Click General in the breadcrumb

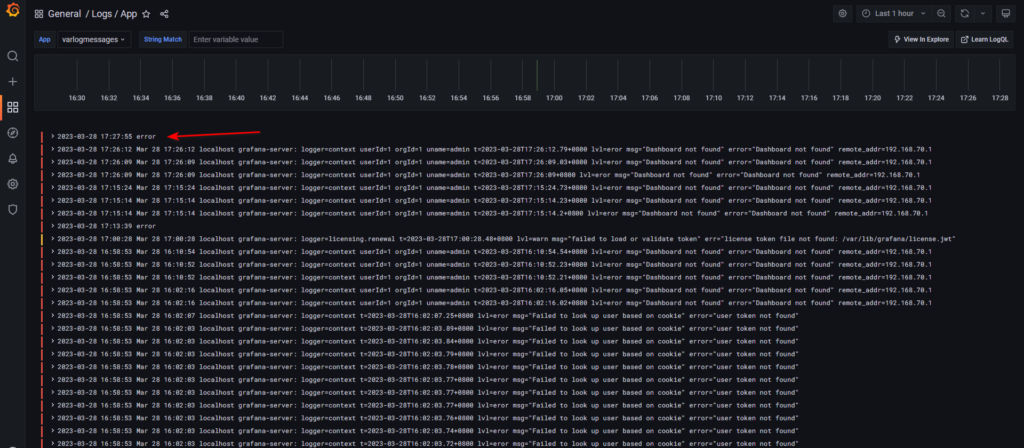point(69,15)
